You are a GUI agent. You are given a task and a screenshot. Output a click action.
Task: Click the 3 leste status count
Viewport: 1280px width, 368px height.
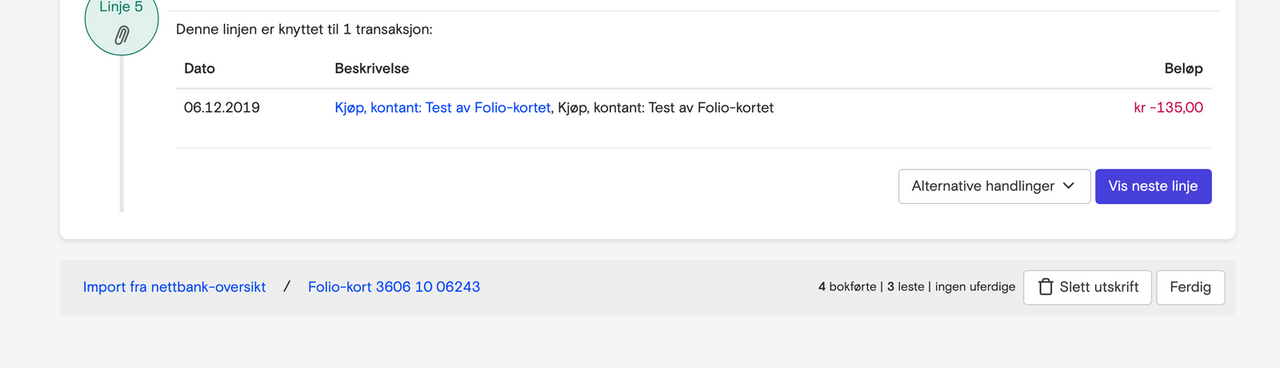point(906,287)
